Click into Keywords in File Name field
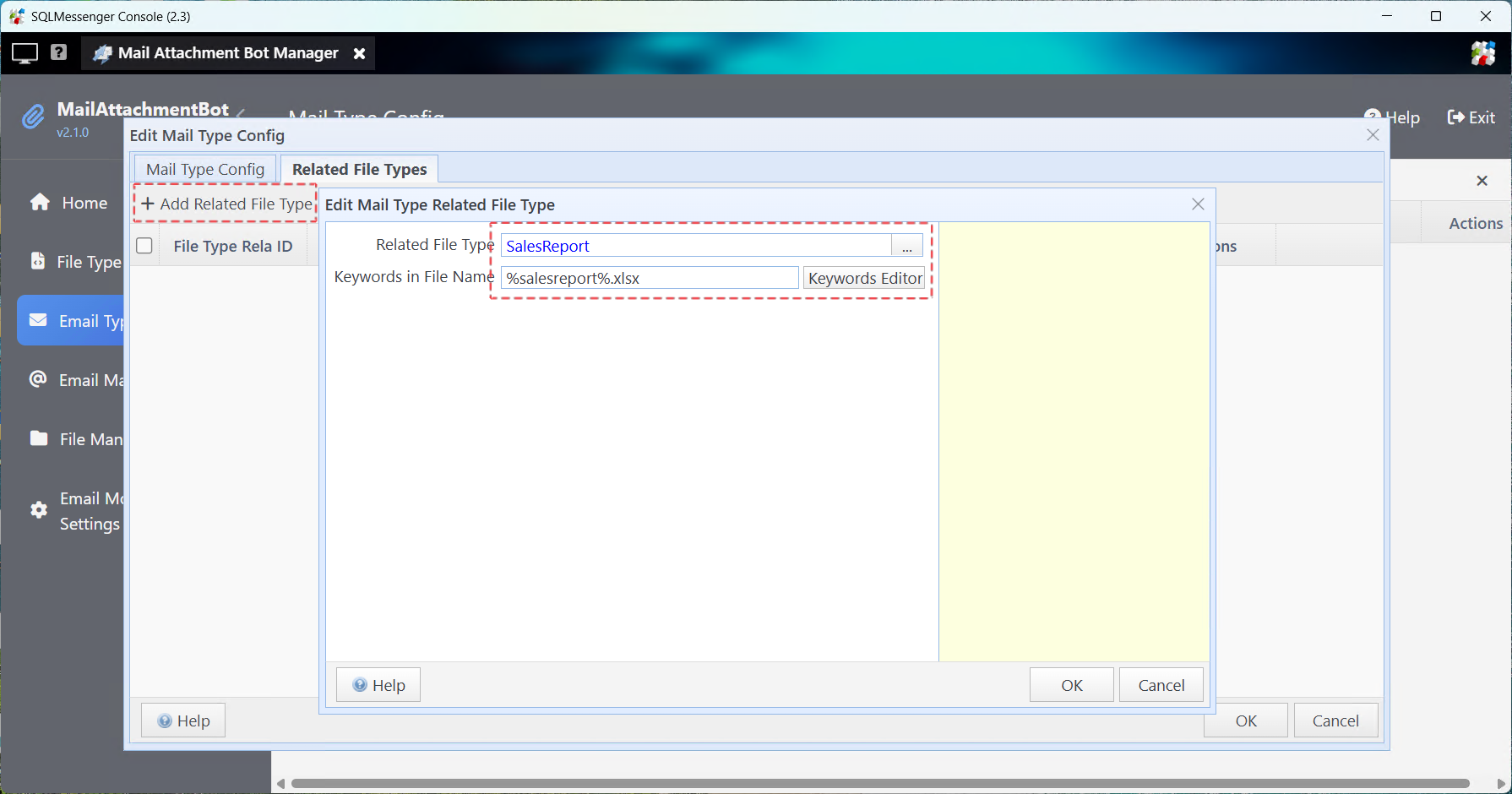The width and height of the screenshot is (1512, 794). coord(649,278)
